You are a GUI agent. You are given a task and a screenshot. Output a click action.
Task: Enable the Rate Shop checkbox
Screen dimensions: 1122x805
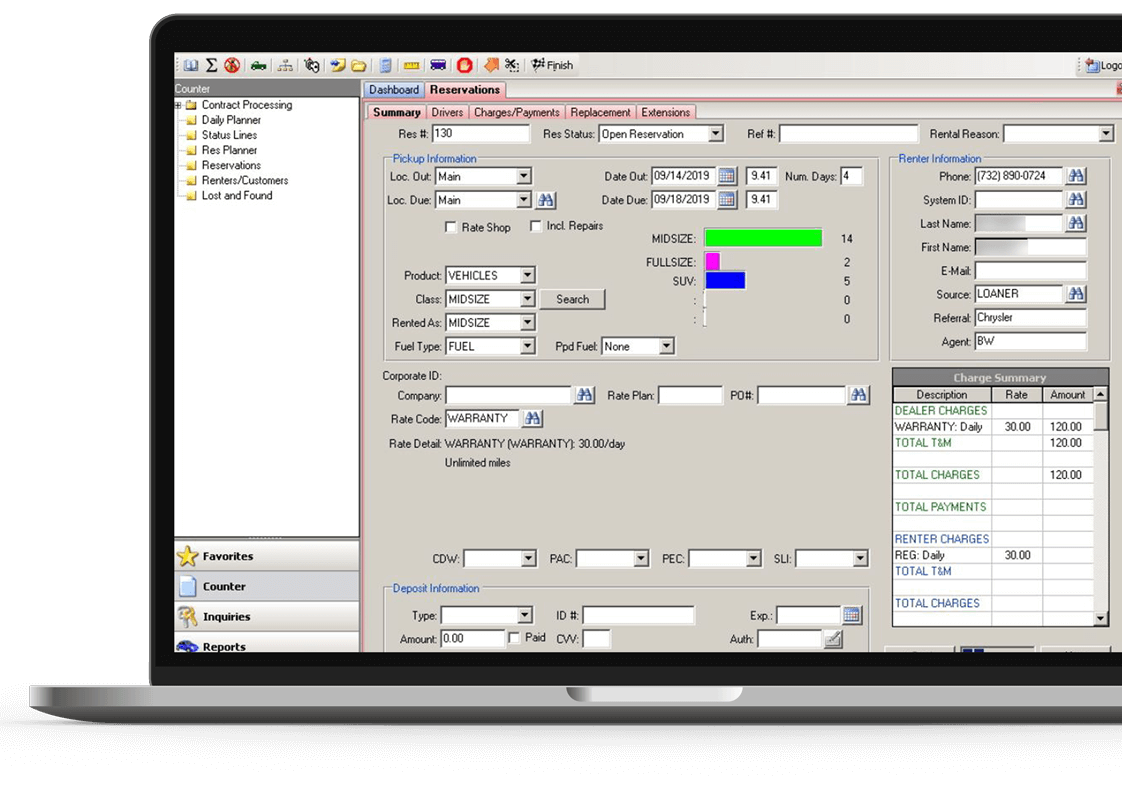click(450, 227)
